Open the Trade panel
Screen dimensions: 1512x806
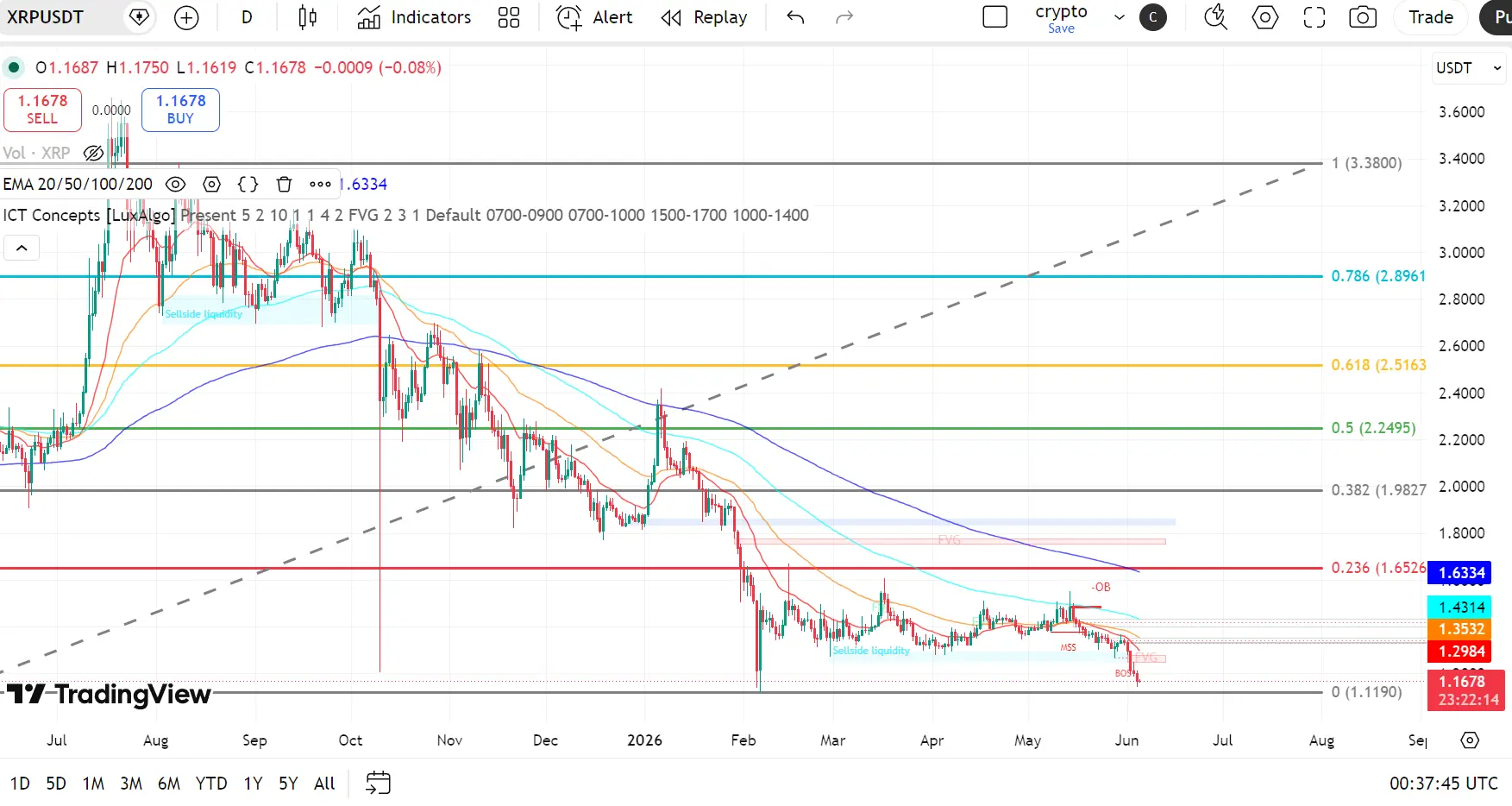click(x=1431, y=17)
